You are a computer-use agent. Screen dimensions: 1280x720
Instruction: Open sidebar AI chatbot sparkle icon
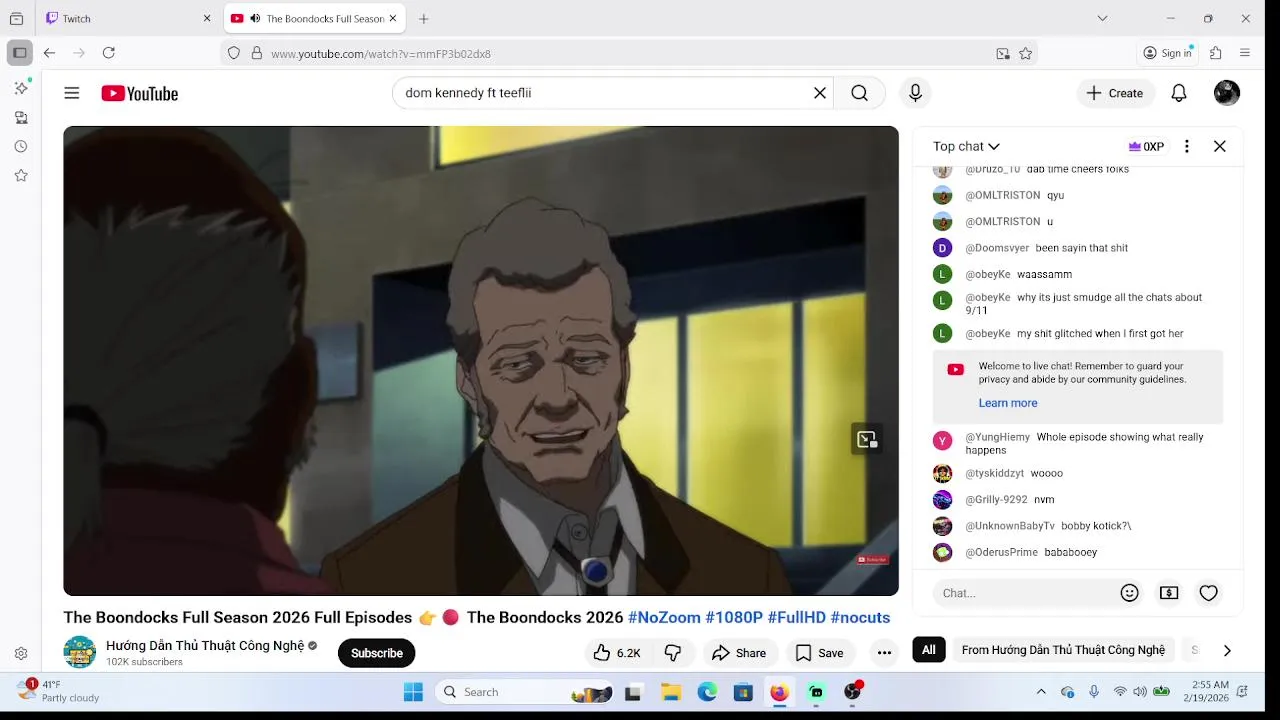(x=20, y=88)
